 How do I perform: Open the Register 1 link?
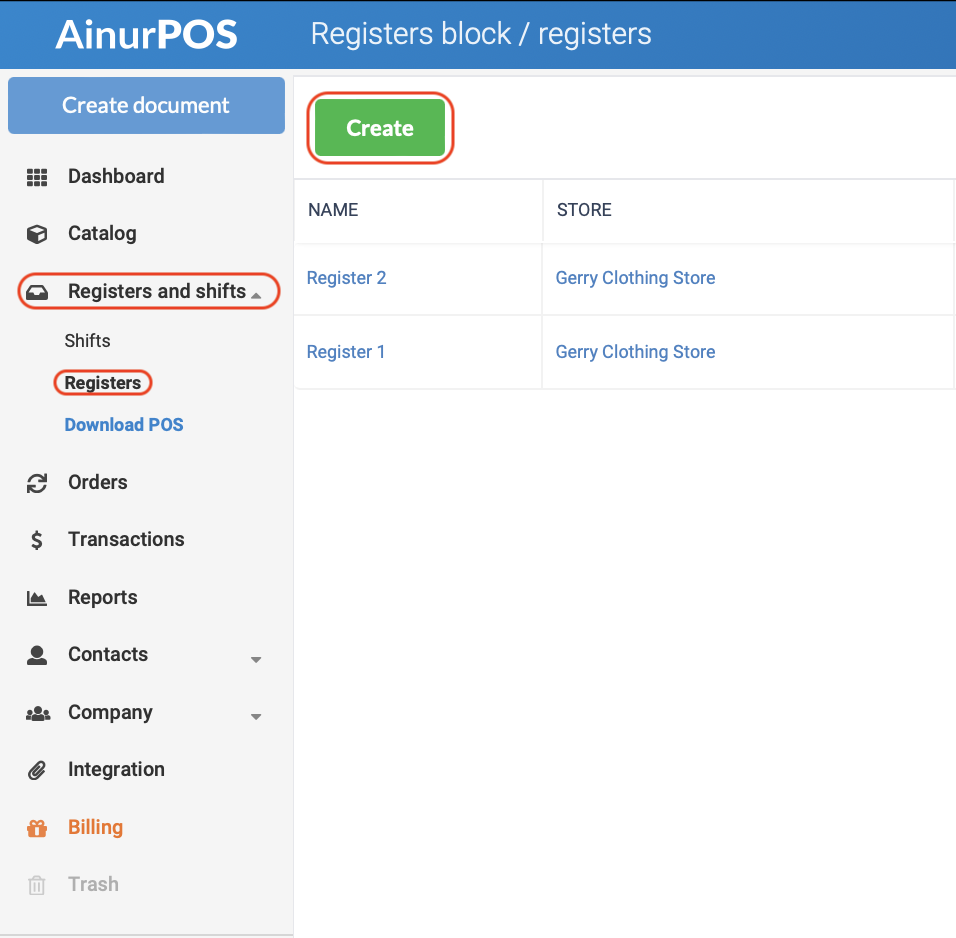346,352
